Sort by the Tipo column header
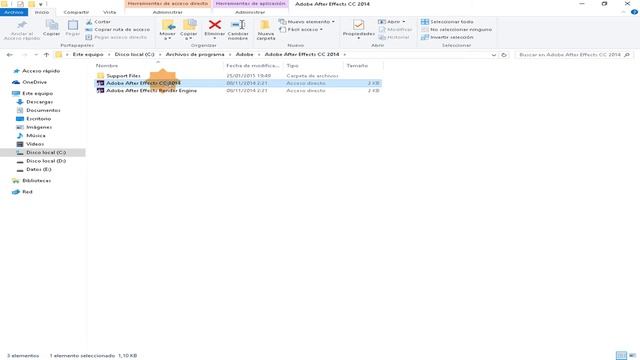The image size is (640, 360). (x=292, y=66)
